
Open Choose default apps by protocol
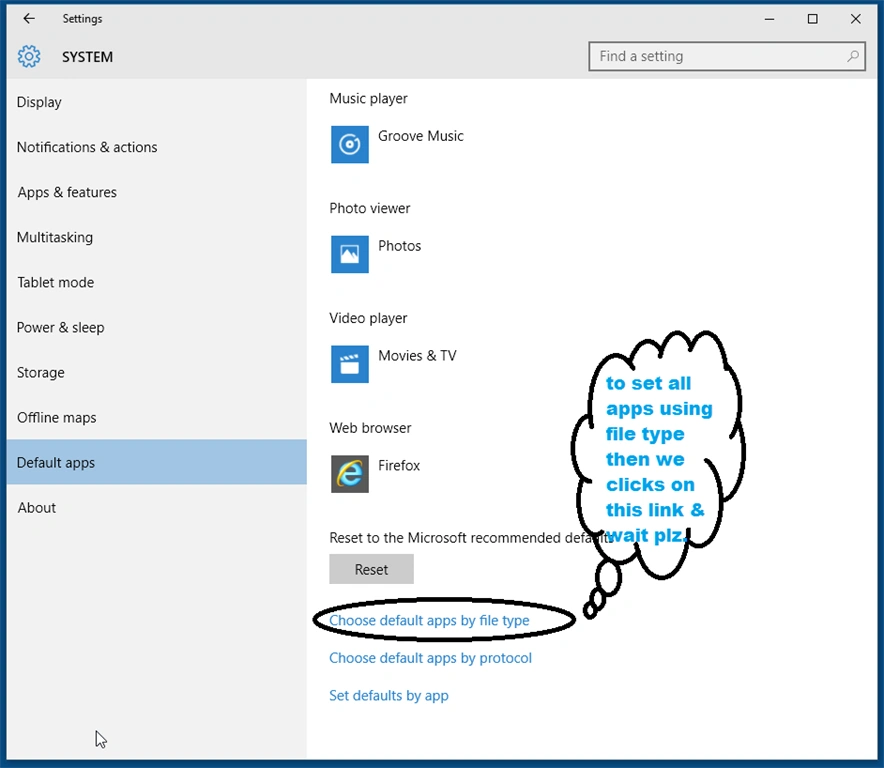click(x=430, y=658)
